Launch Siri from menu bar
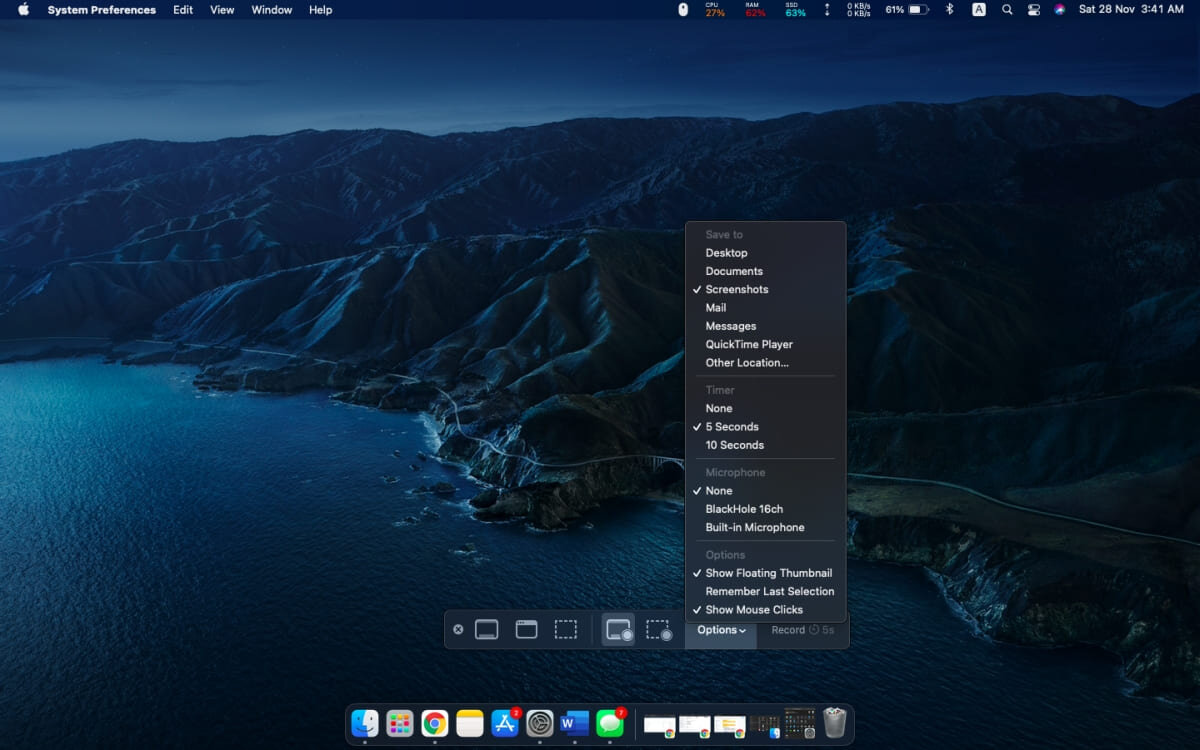Viewport: 1200px width, 750px height. point(1060,10)
